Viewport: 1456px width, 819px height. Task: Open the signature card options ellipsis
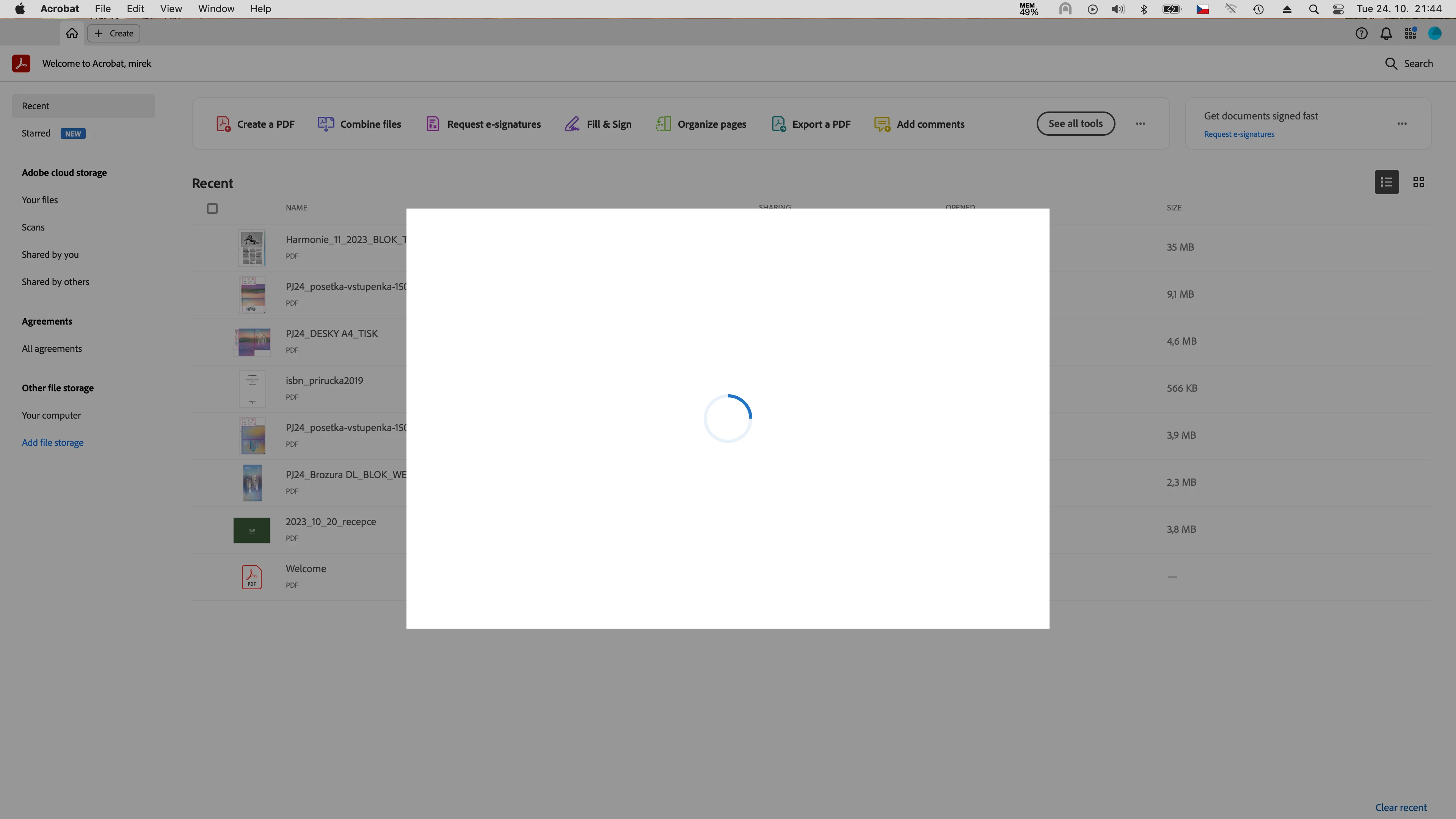(x=1402, y=124)
